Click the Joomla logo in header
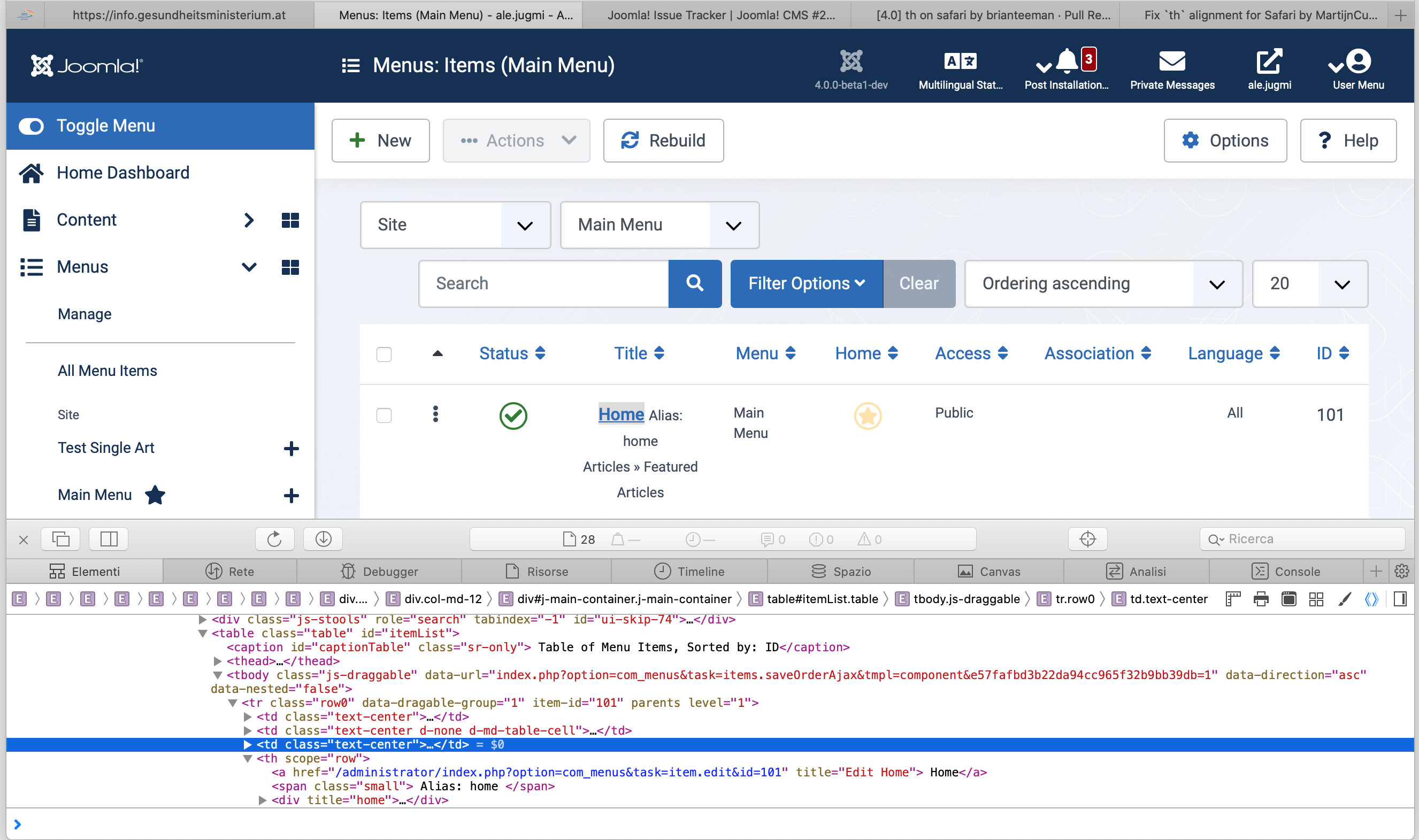1419x840 pixels. click(87, 66)
